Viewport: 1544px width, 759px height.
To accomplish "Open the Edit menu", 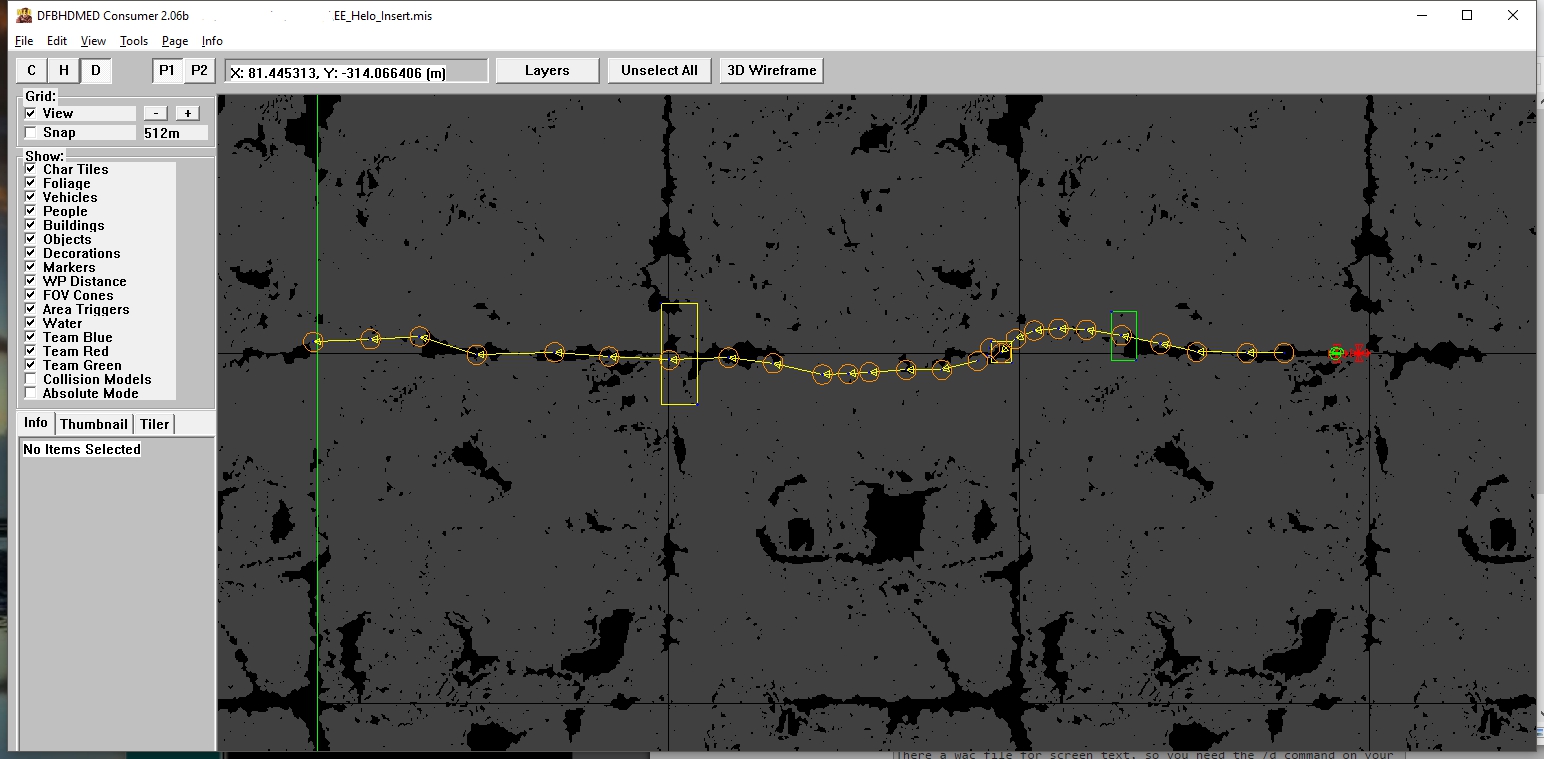I will point(57,41).
